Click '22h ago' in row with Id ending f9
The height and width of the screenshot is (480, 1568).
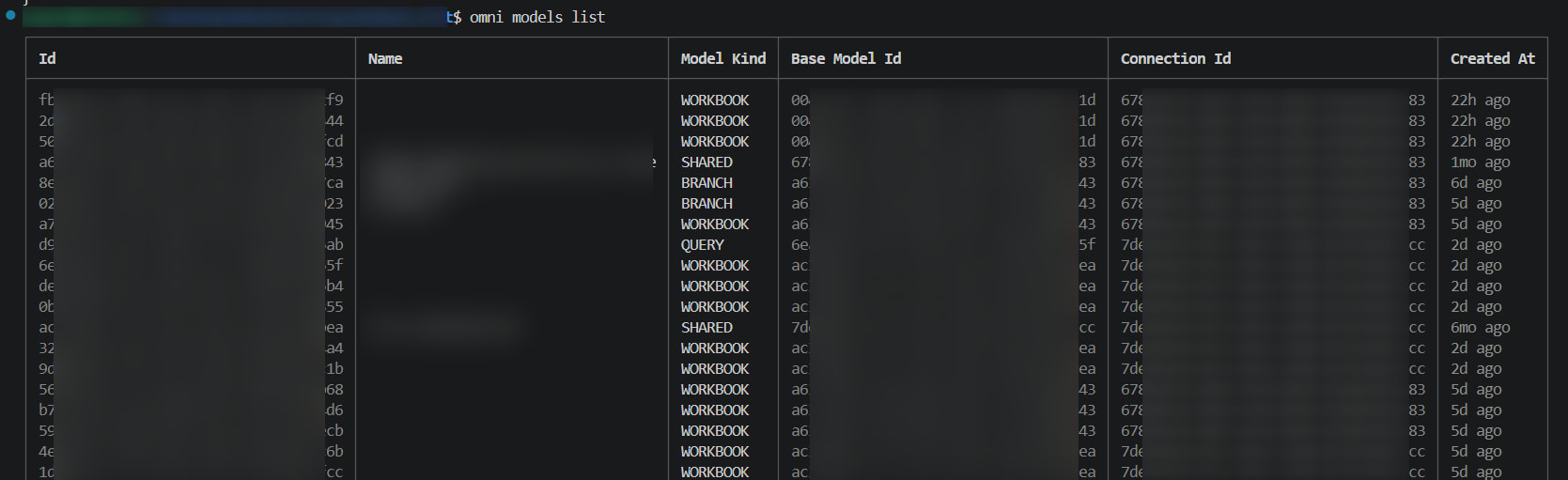[1480, 100]
